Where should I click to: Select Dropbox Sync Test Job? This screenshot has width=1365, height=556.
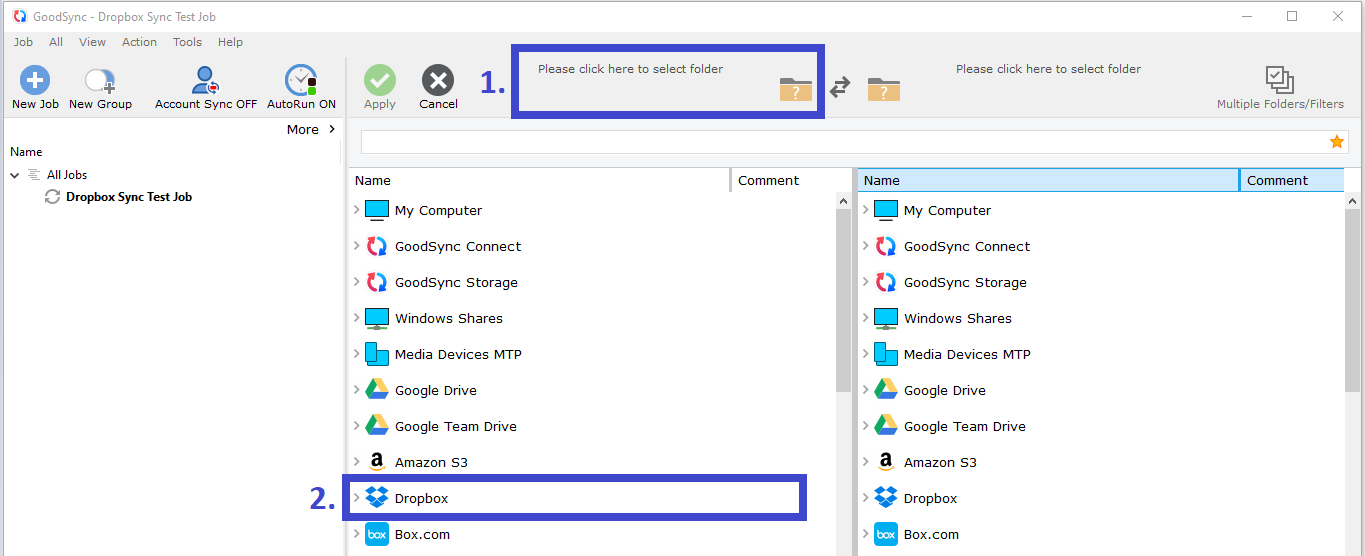(128, 197)
